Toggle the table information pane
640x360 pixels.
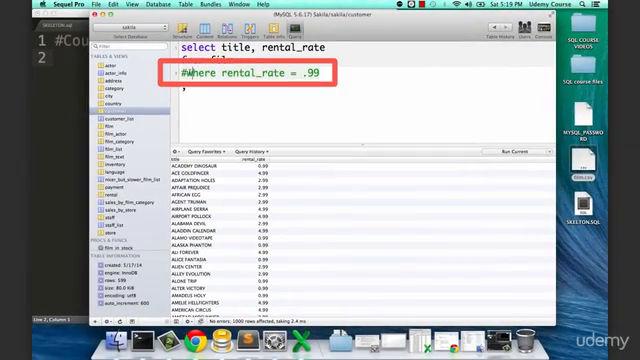132,322
